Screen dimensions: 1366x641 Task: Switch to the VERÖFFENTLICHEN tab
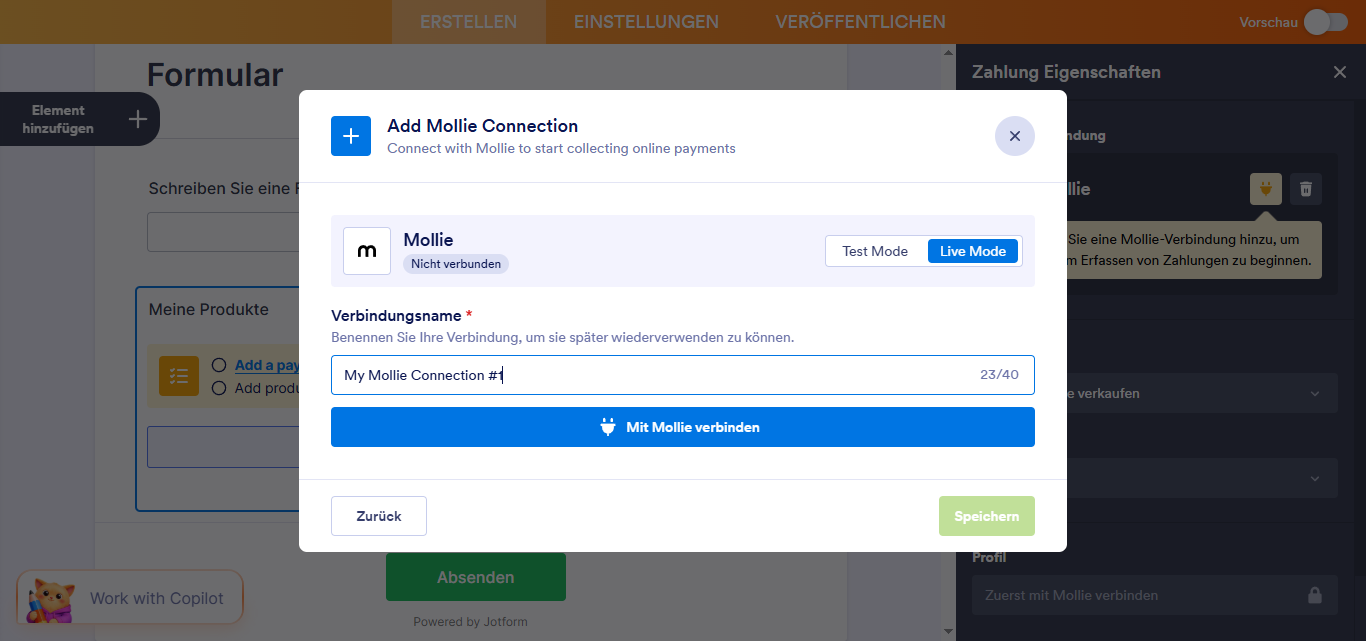[x=860, y=21]
